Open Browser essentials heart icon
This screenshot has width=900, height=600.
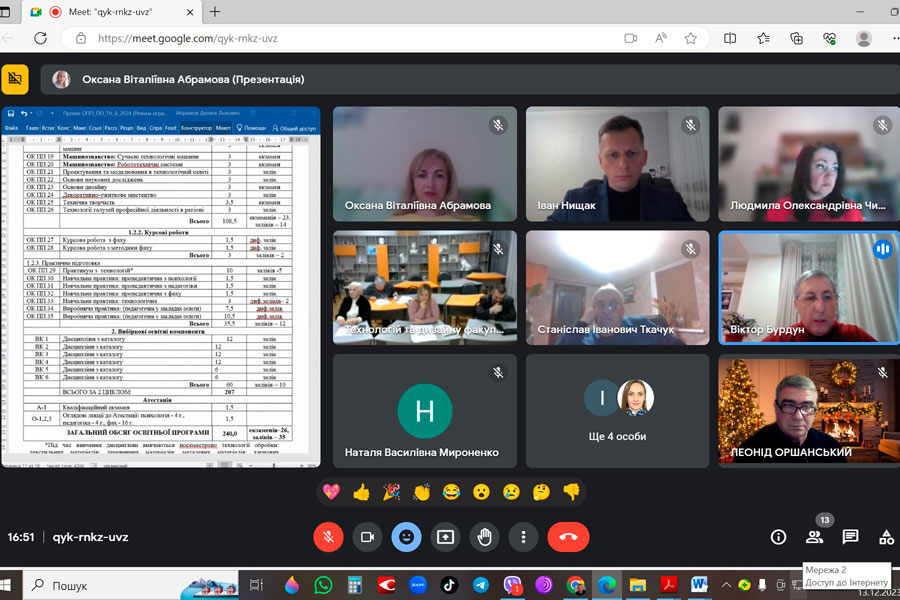(x=829, y=38)
